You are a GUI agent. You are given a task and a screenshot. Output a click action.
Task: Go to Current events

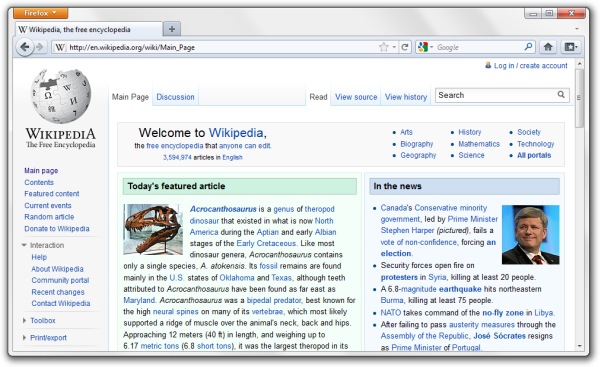48,206
